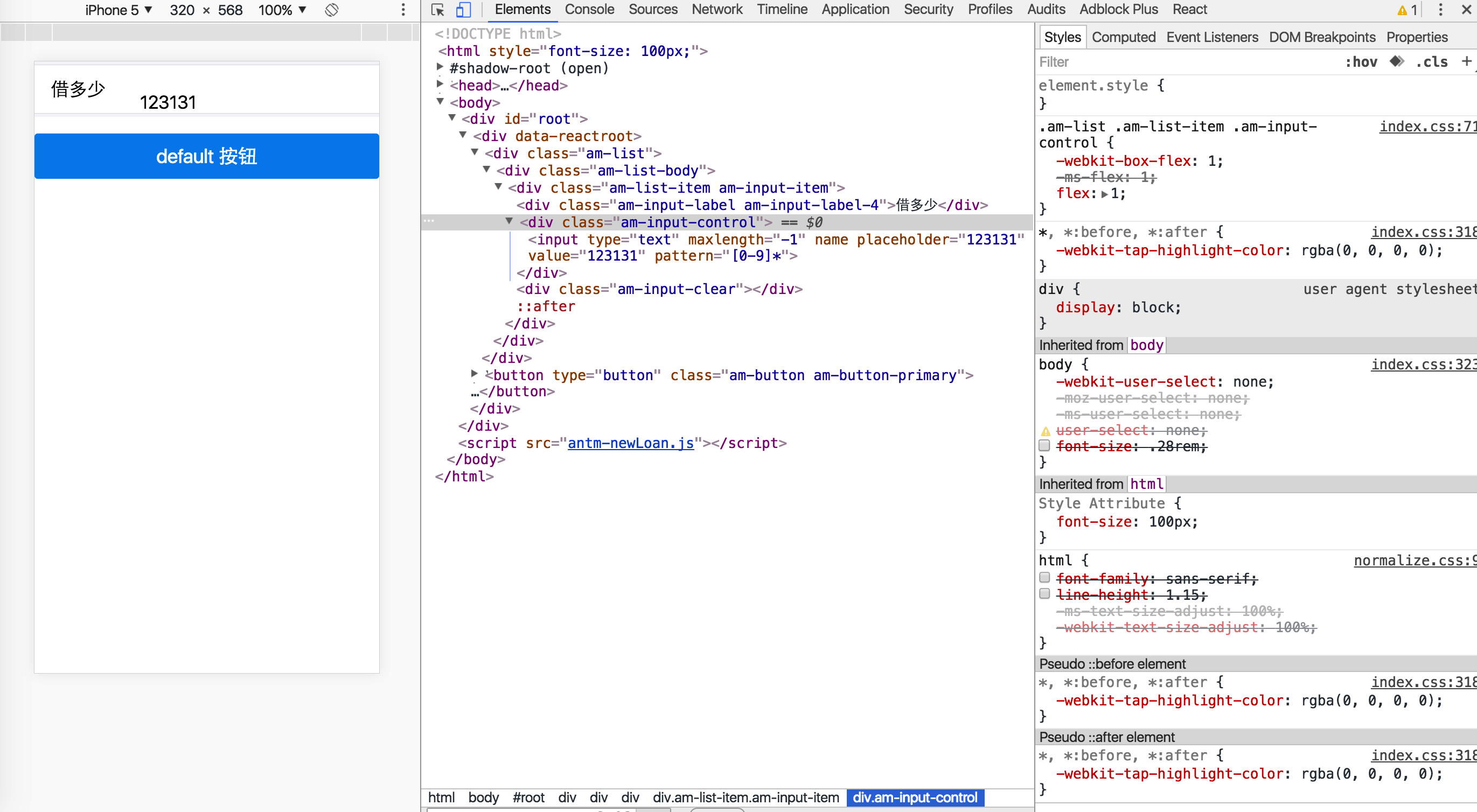This screenshot has height=812, width=1477.
Task: Toggle the device mode icon
Action: coord(463,10)
